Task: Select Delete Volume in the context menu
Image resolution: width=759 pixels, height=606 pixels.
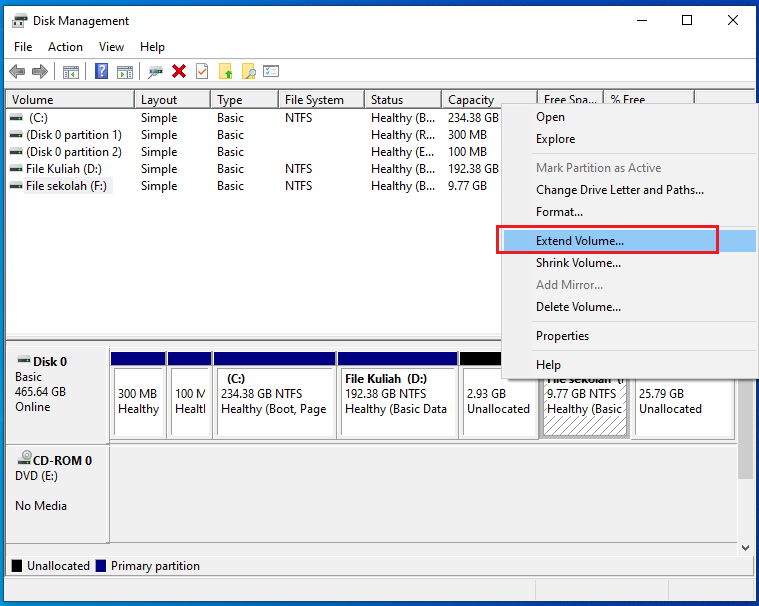Action: [x=578, y=307]
